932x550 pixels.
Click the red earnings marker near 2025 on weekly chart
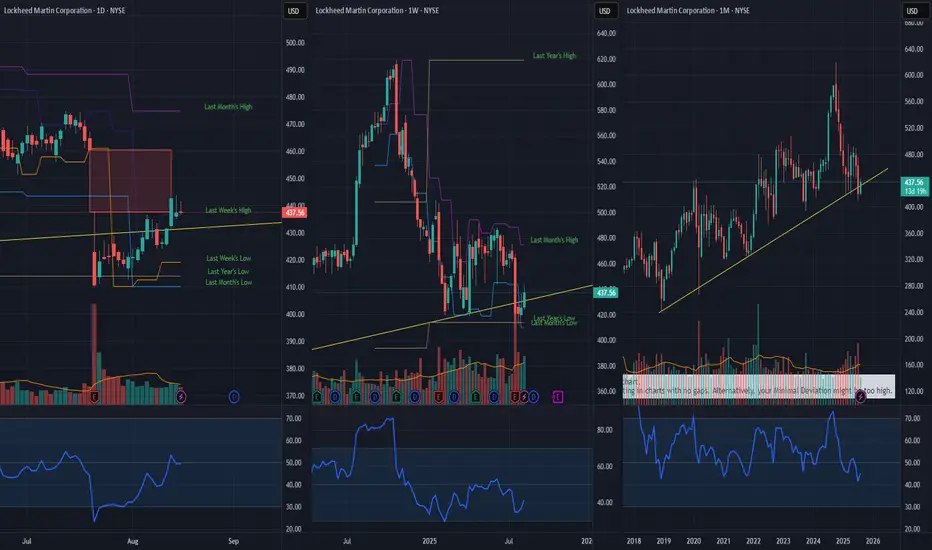pyautogui.click(x=439, y=397)
